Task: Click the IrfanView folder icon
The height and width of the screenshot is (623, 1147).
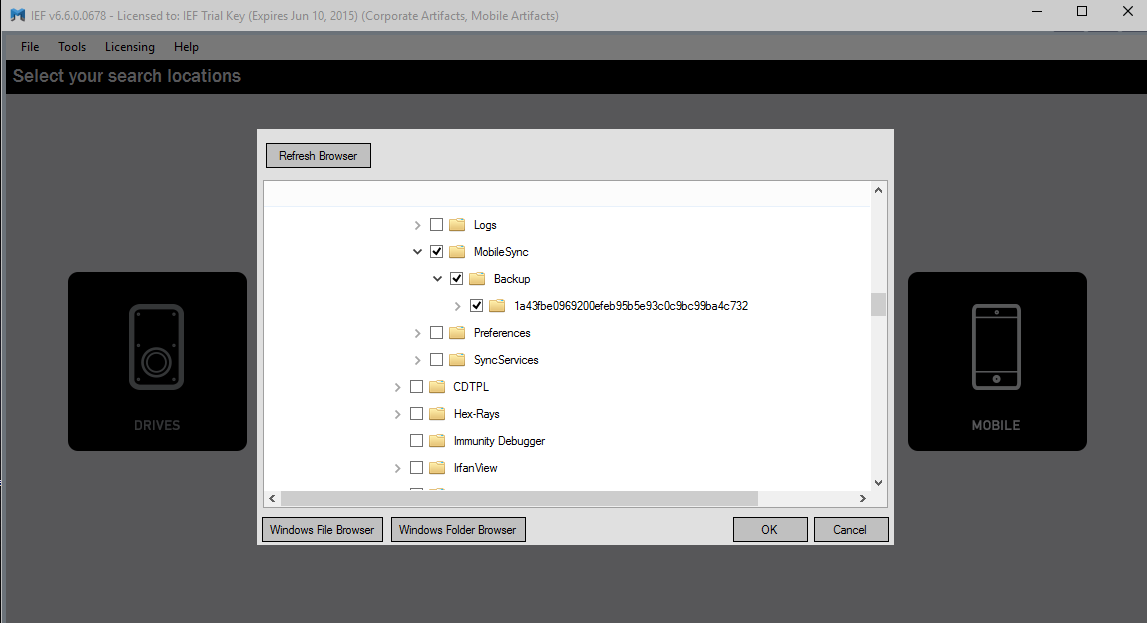Action: tap(437, 467)
